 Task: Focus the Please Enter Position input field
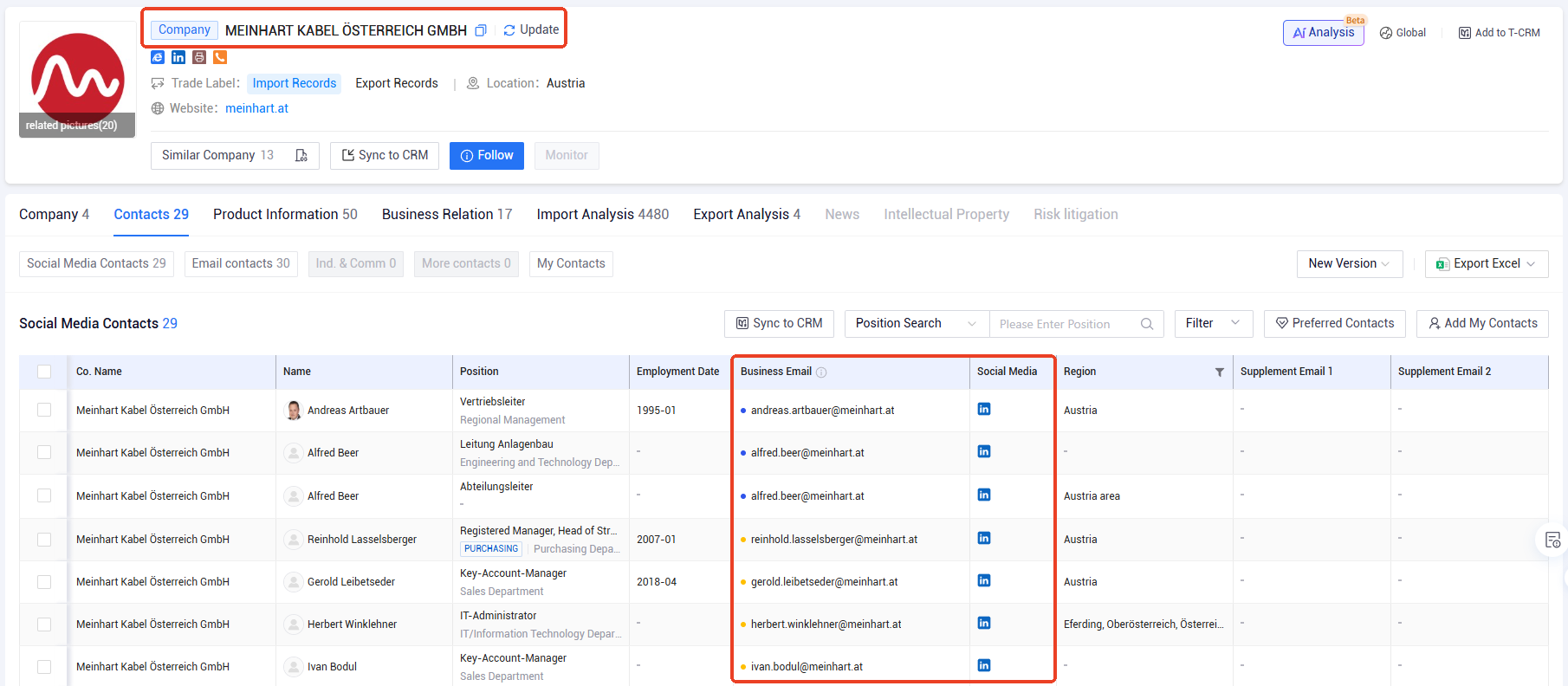click(1066, 324)
